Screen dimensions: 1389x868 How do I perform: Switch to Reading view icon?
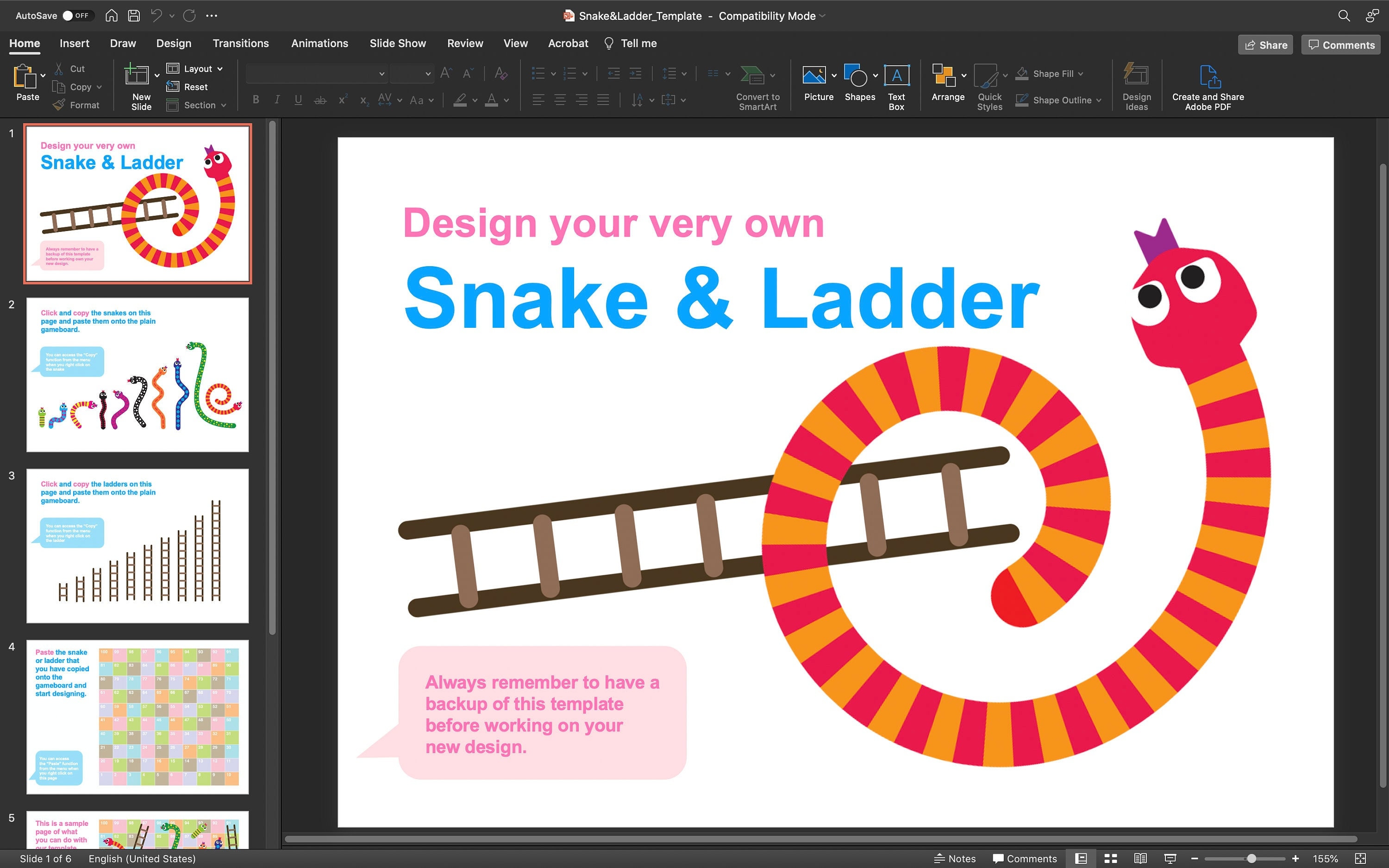(1140, 858)
